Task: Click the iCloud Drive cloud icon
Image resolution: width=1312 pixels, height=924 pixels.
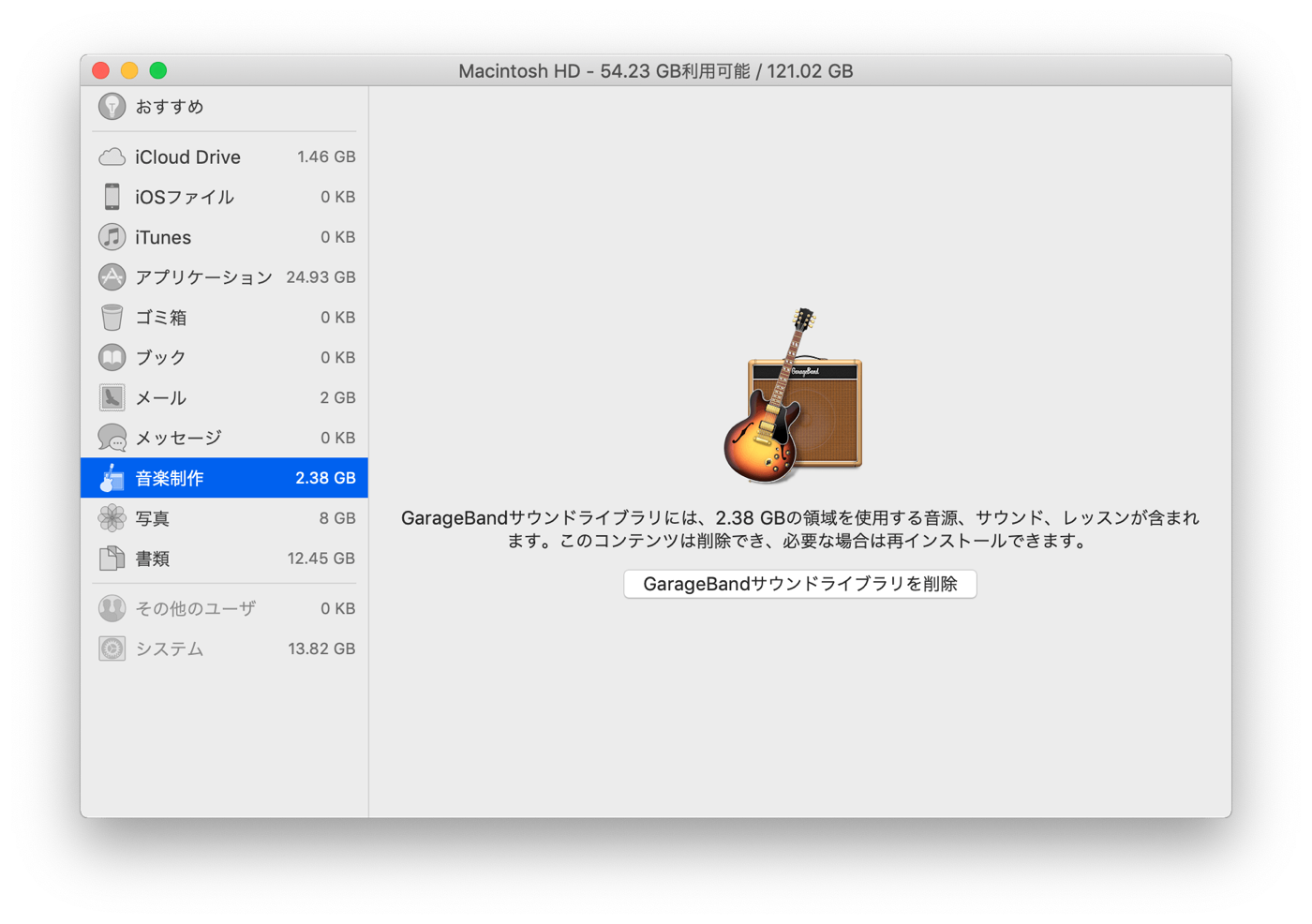Action: click(112, 156)
